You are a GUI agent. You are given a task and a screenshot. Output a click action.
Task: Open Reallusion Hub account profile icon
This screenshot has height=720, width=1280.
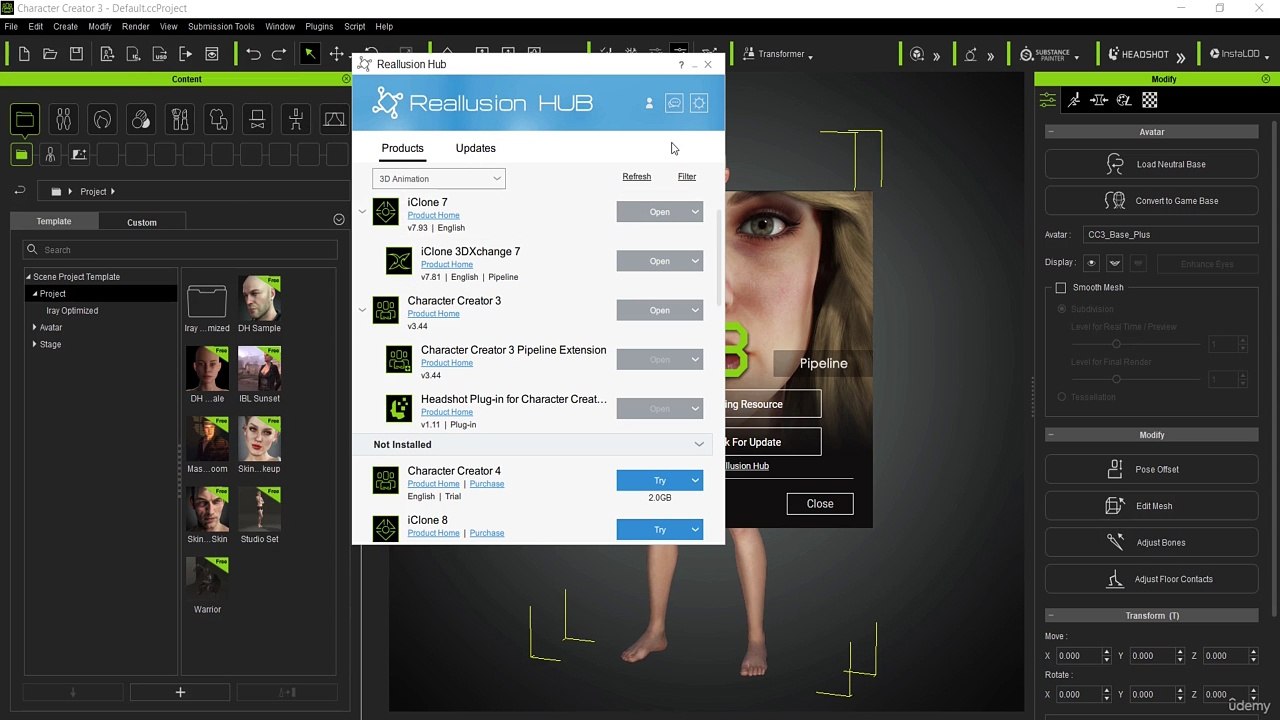[649, 103]
